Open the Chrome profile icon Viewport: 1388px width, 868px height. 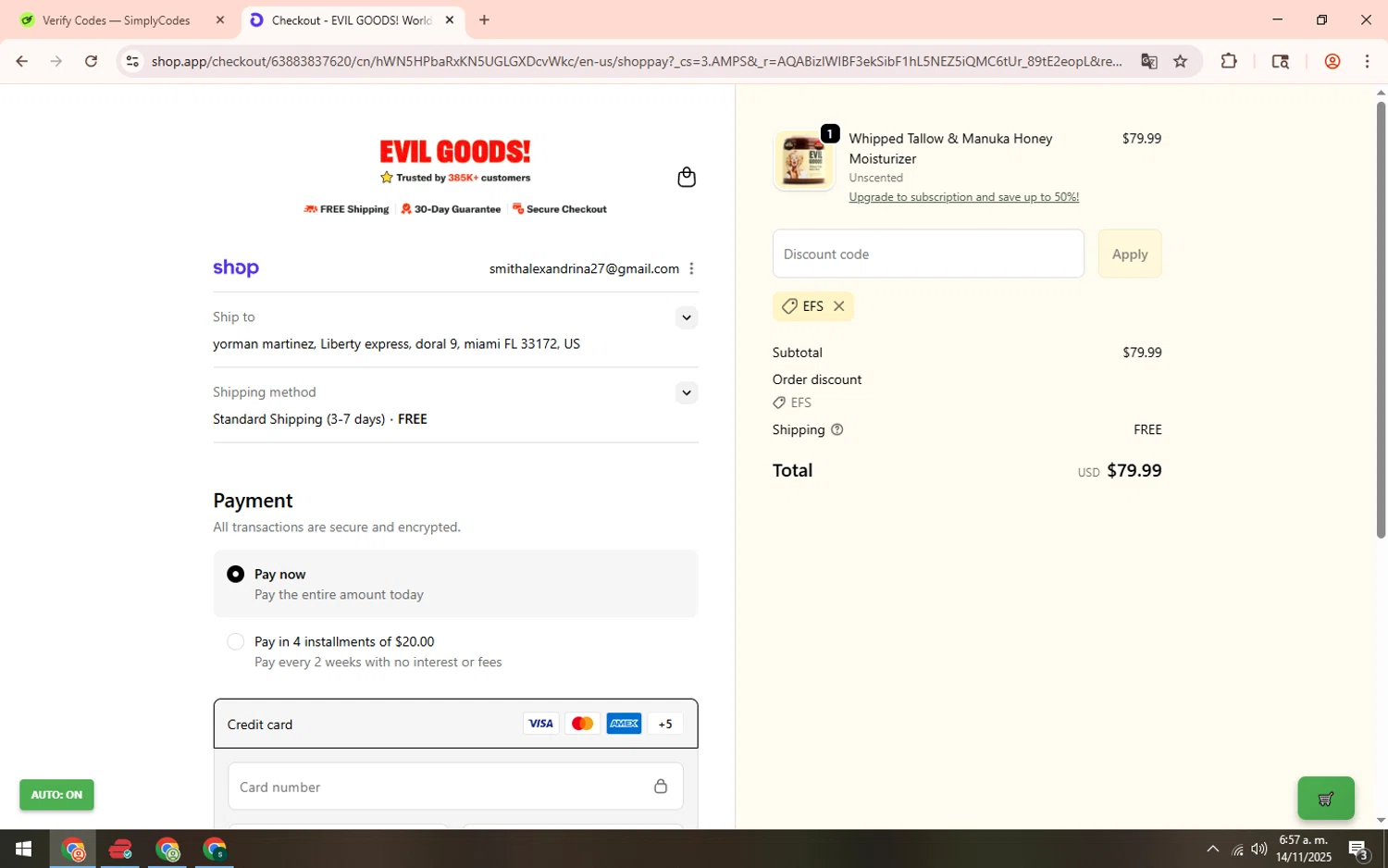[1332, 61]
